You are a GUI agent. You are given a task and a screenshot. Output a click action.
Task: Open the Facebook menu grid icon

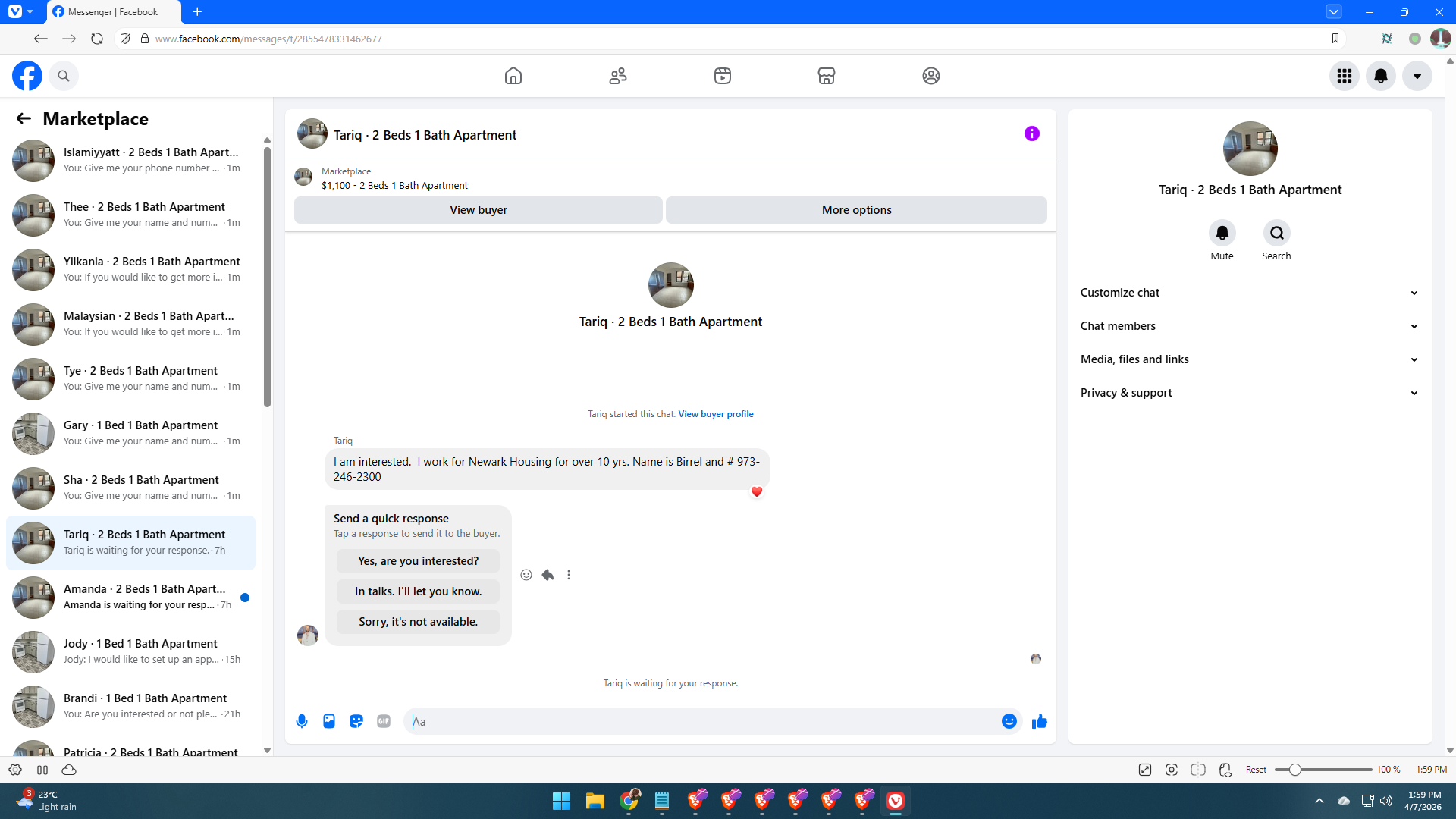click(x=1345, y=76)
